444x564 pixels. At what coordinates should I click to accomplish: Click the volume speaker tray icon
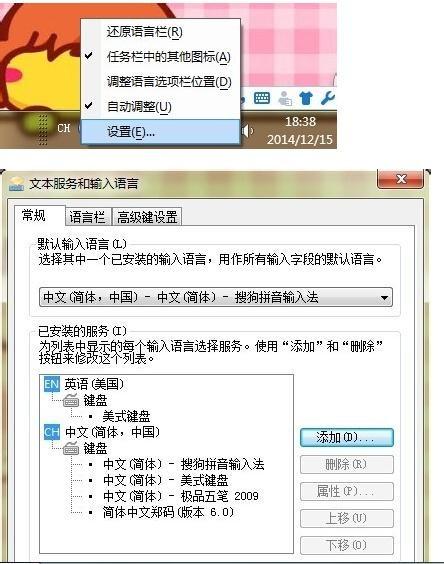[247, 131]
